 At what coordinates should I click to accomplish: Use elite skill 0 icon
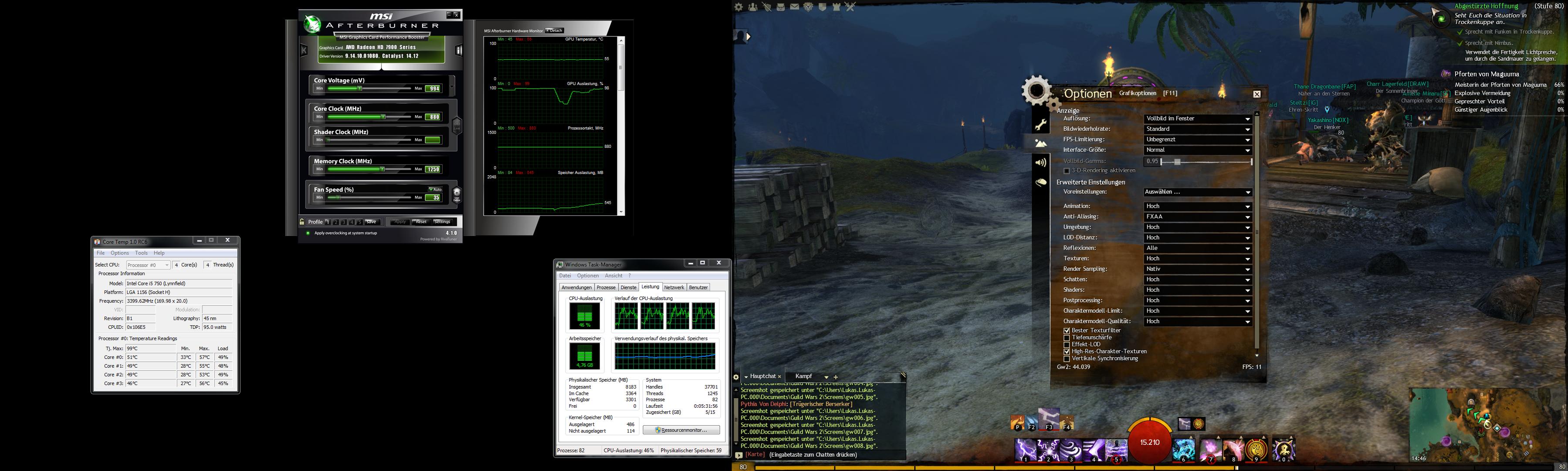(1283, 450)
